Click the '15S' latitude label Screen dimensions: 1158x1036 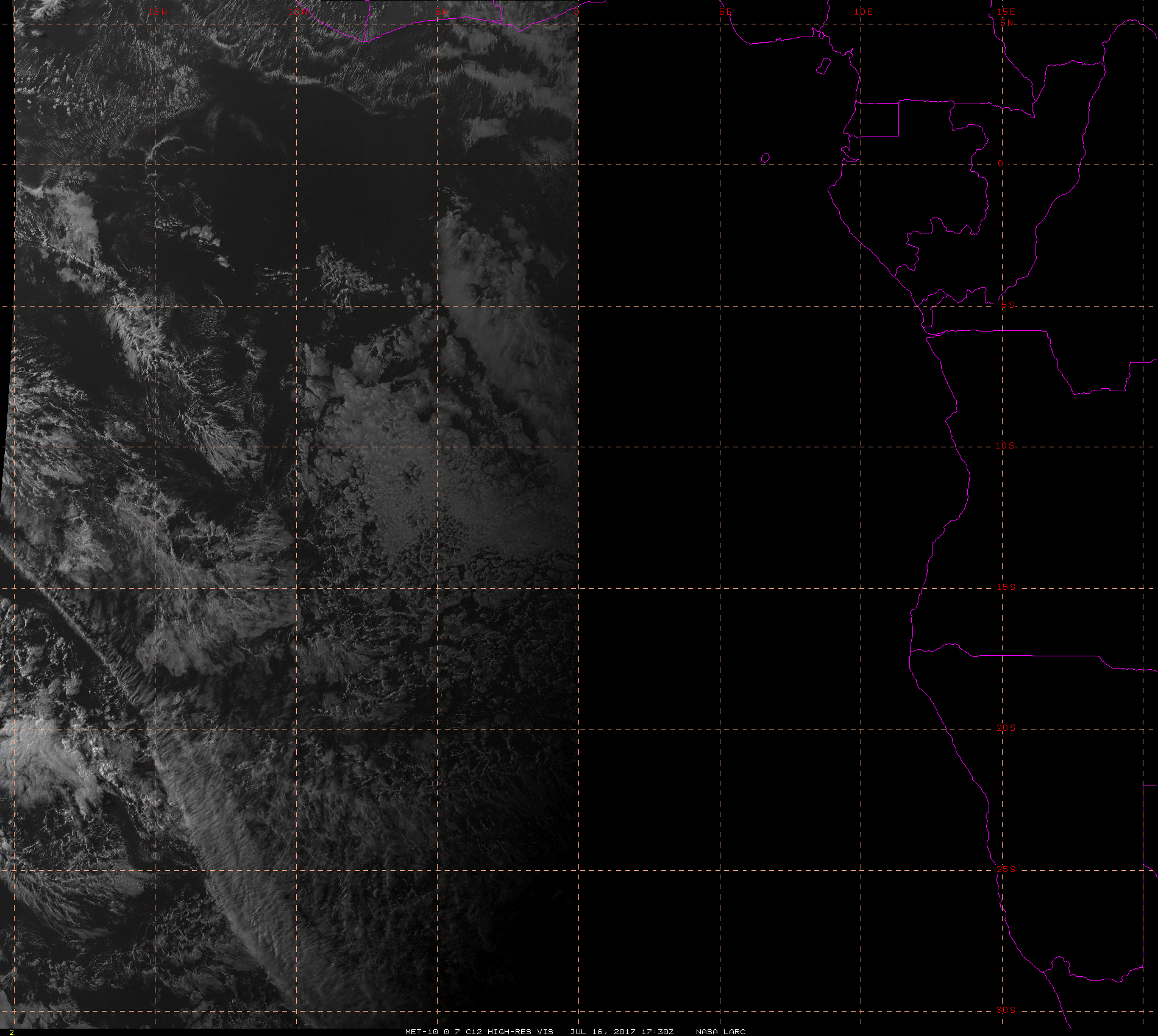pyautogui.click(x=1006, y=587)
